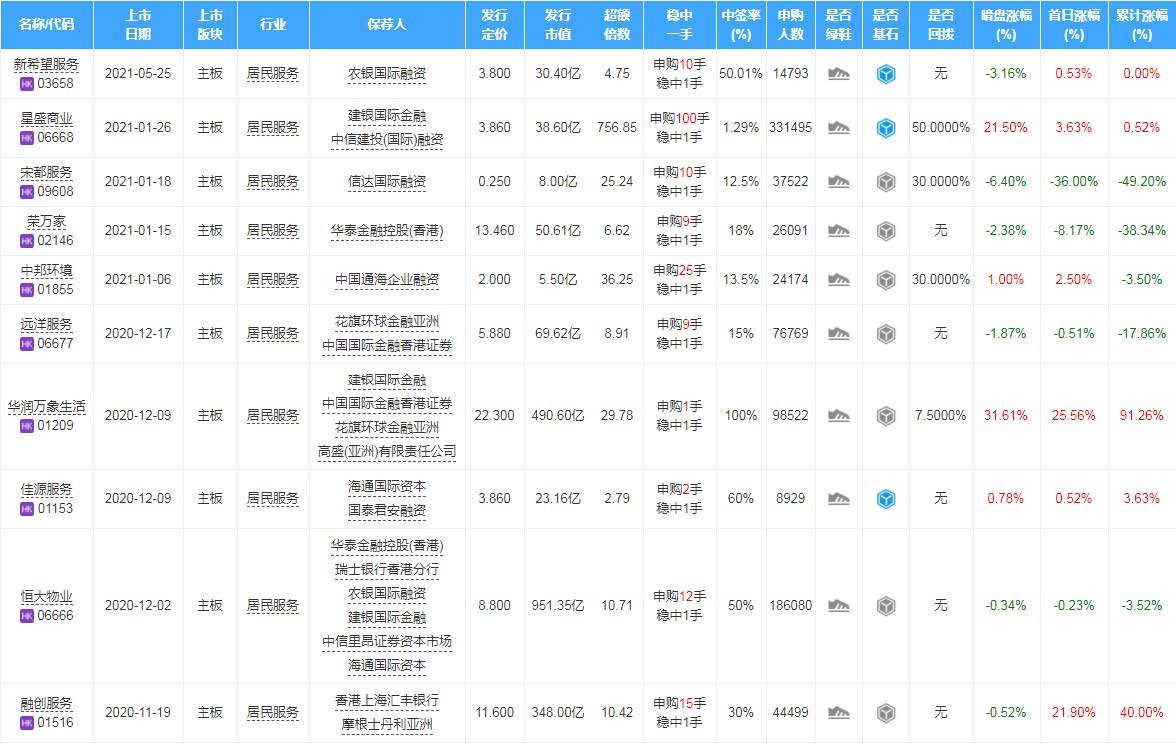
Task: Click the 居民服务 industry link for 中邦环境
Action: click(x=272, y=280)
